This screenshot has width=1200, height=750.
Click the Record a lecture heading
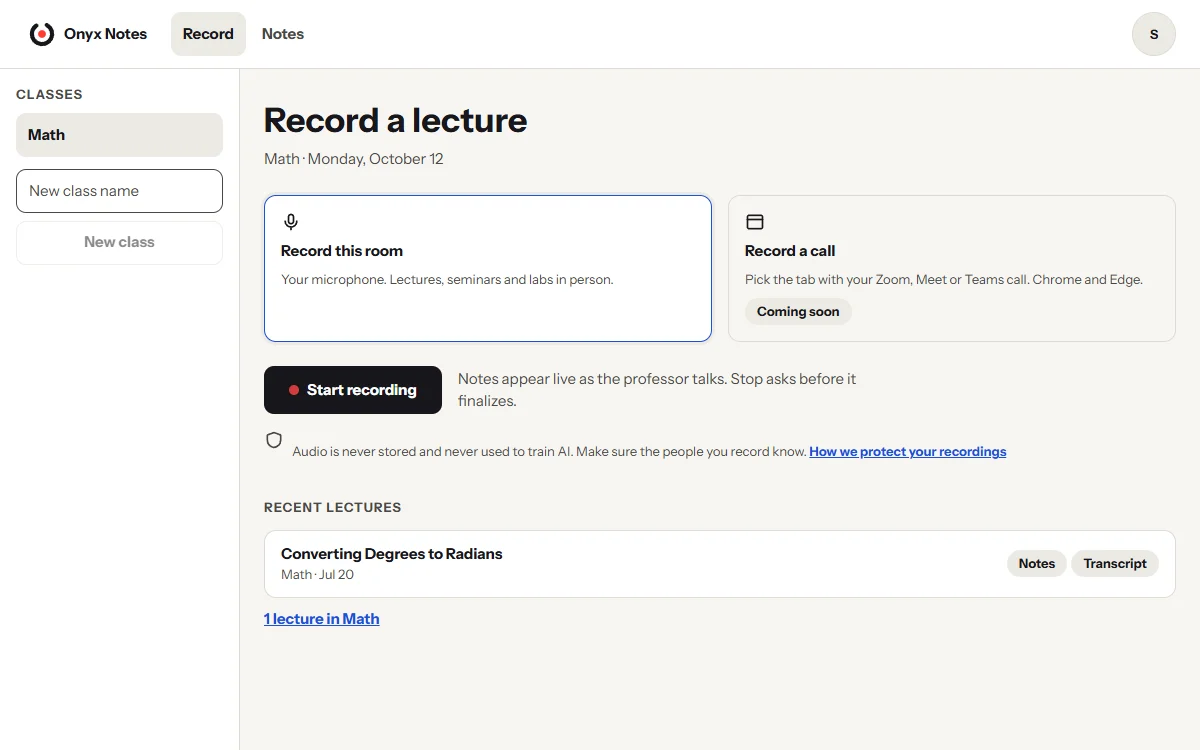click(395, 120)
